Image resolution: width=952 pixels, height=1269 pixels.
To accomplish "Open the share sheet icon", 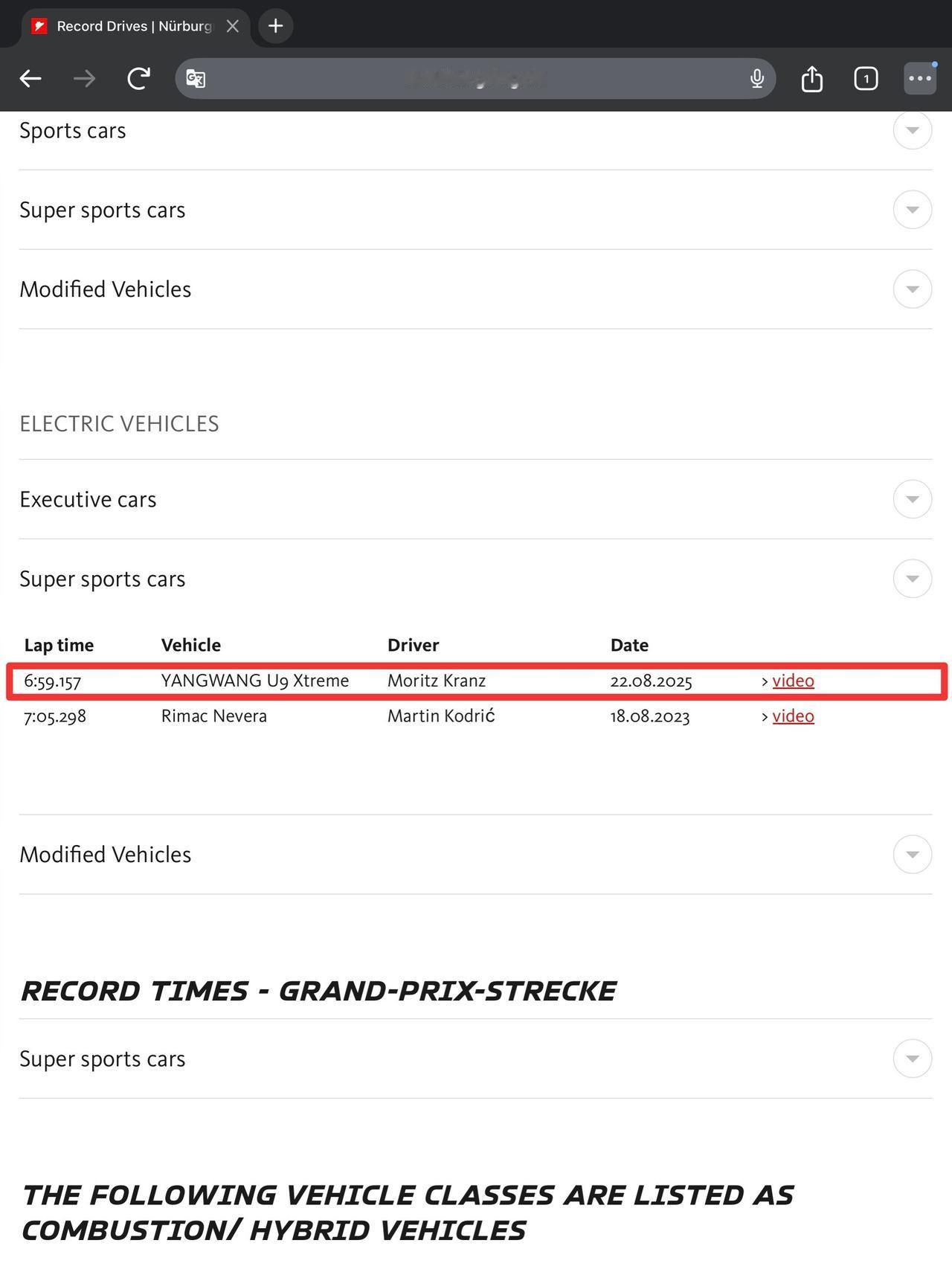I will click(811, 78).
